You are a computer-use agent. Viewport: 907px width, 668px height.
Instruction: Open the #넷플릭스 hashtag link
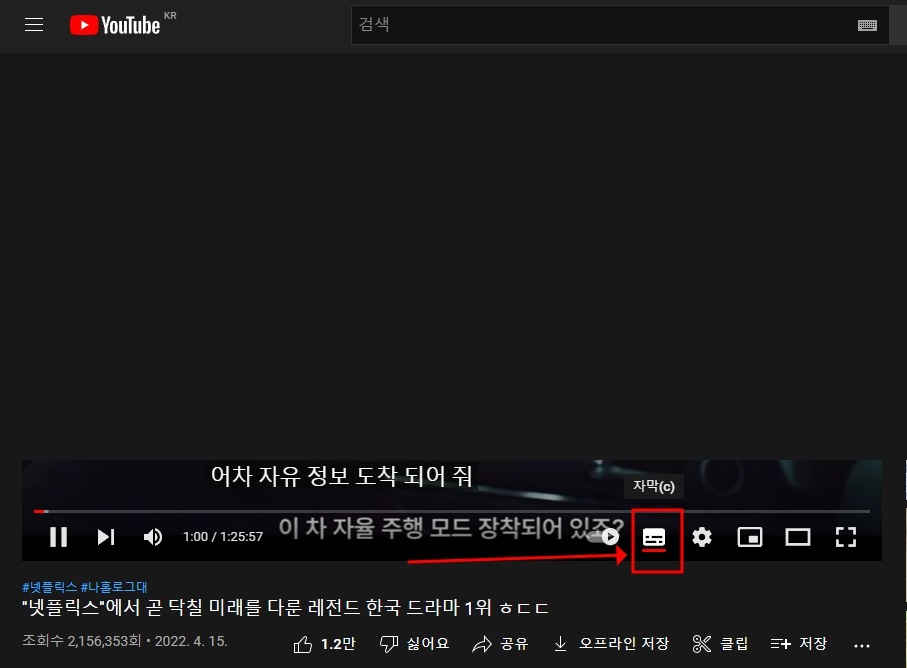[49, 587]
